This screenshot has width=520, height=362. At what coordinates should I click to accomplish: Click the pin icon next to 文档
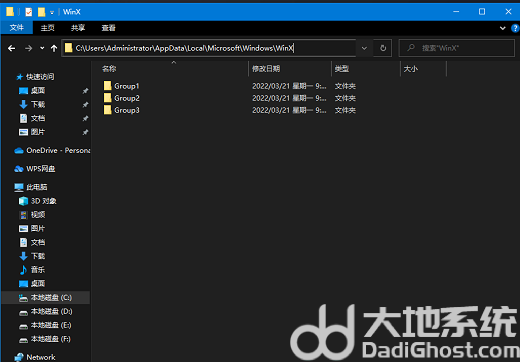(85, 118)
